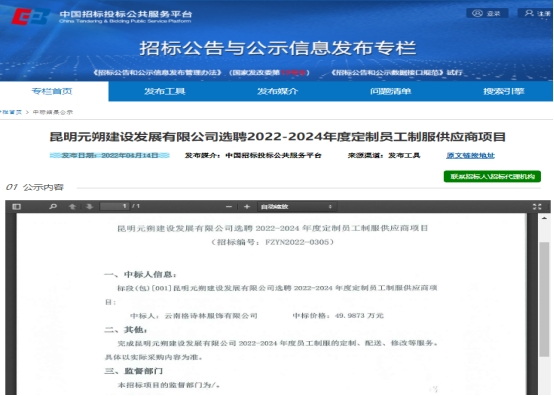This screenshot has height=396, width=554.
Task: Go to the 搜索引擎 tab
Action: [x=504, y=91]
